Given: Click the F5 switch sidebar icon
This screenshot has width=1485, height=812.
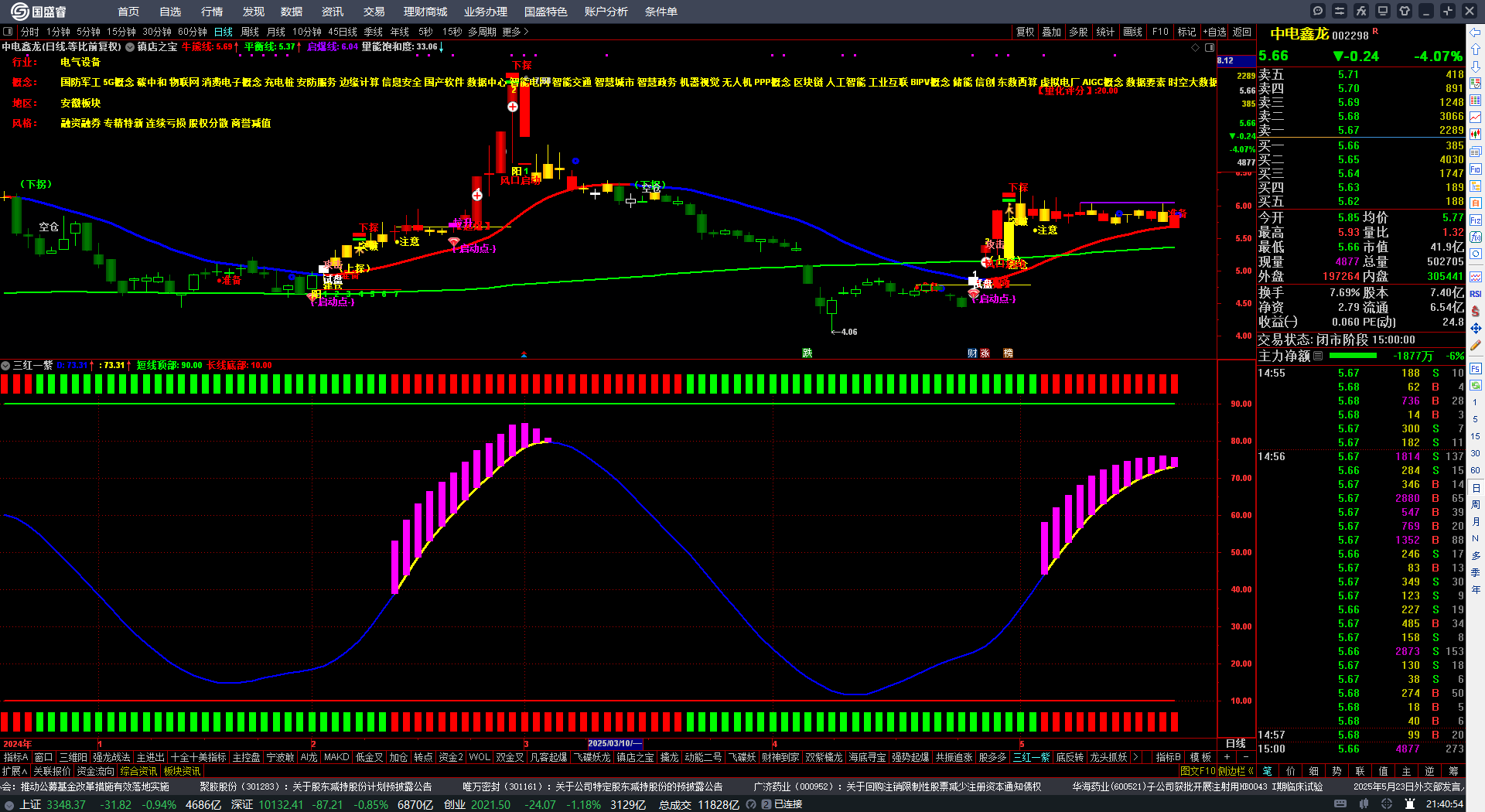Looking at the screenshot, I should 1476,368.
